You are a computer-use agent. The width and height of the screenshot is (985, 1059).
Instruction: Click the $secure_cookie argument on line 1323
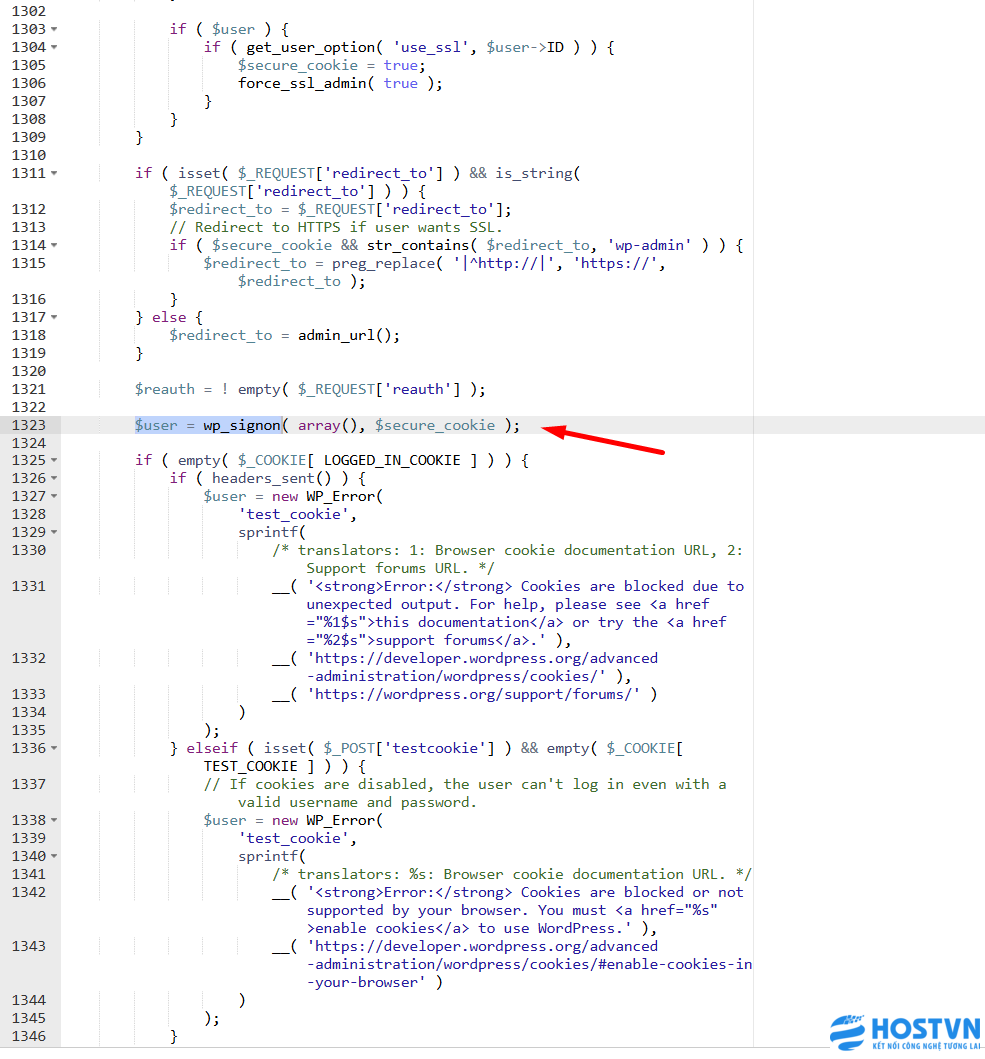[435, 425]
